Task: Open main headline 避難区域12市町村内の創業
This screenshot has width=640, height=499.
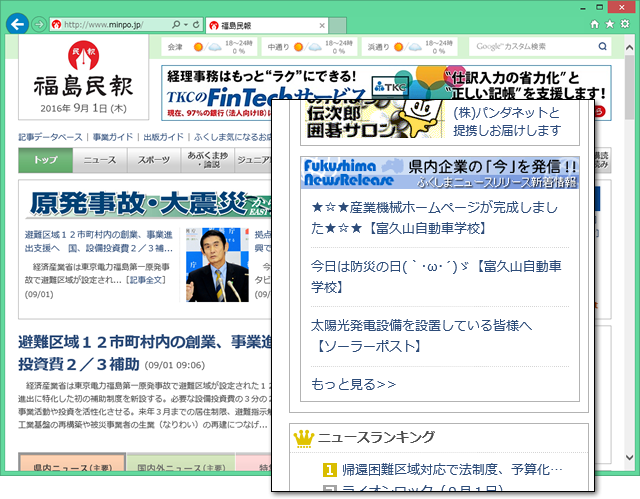Action: click(145, 353)
